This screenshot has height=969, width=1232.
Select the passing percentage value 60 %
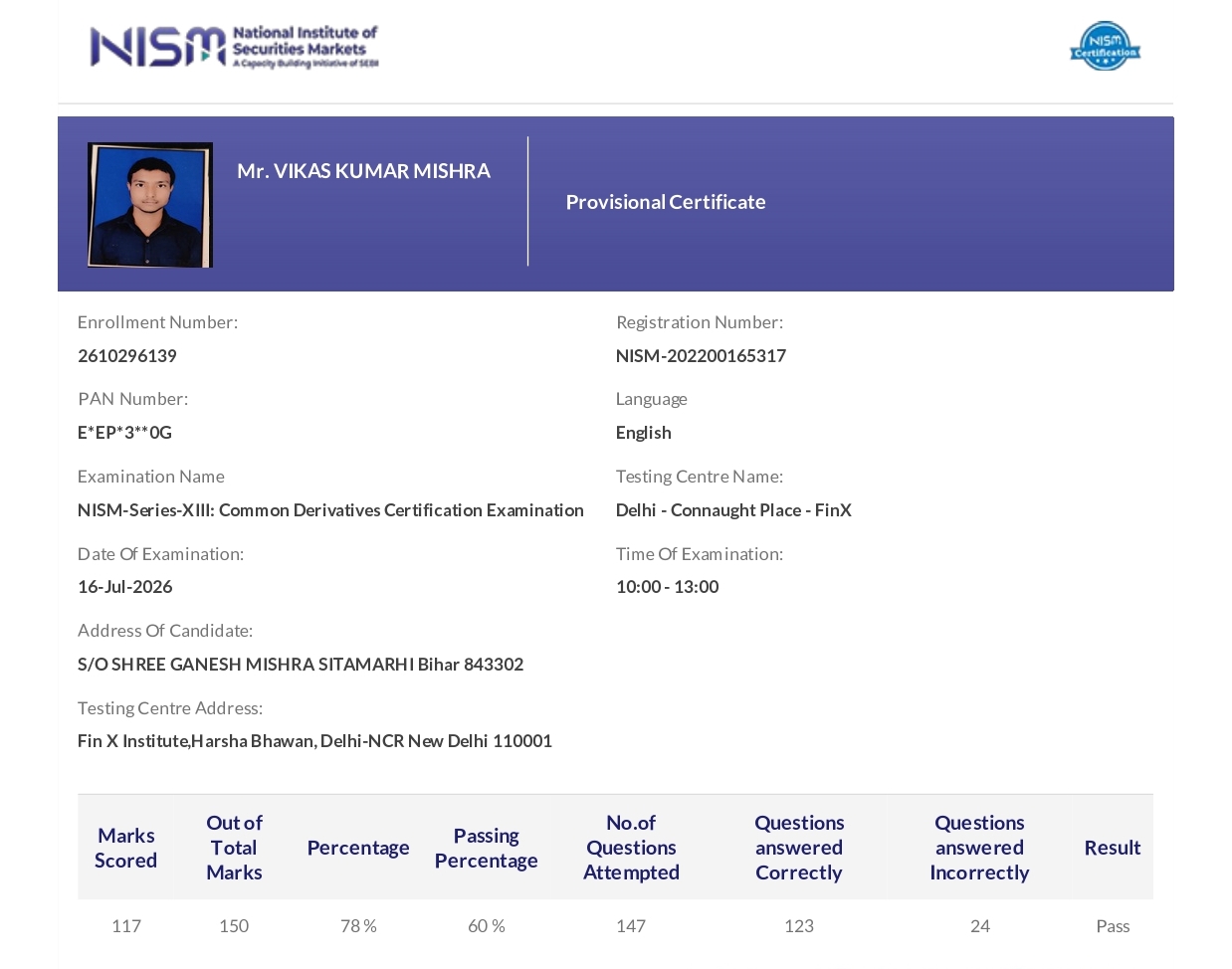tap(487, 926)
